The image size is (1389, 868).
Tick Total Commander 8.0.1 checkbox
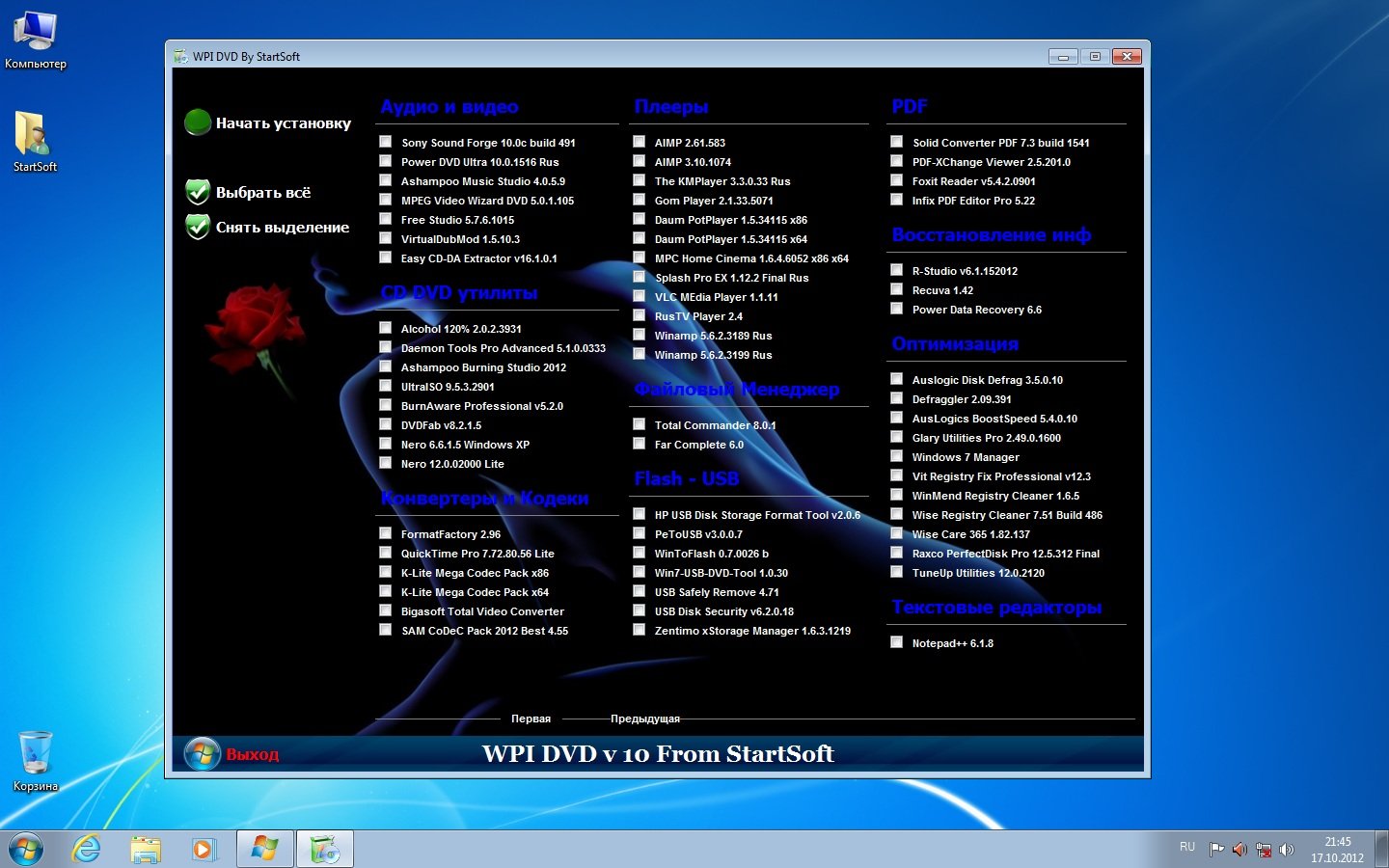click(639, 423)
